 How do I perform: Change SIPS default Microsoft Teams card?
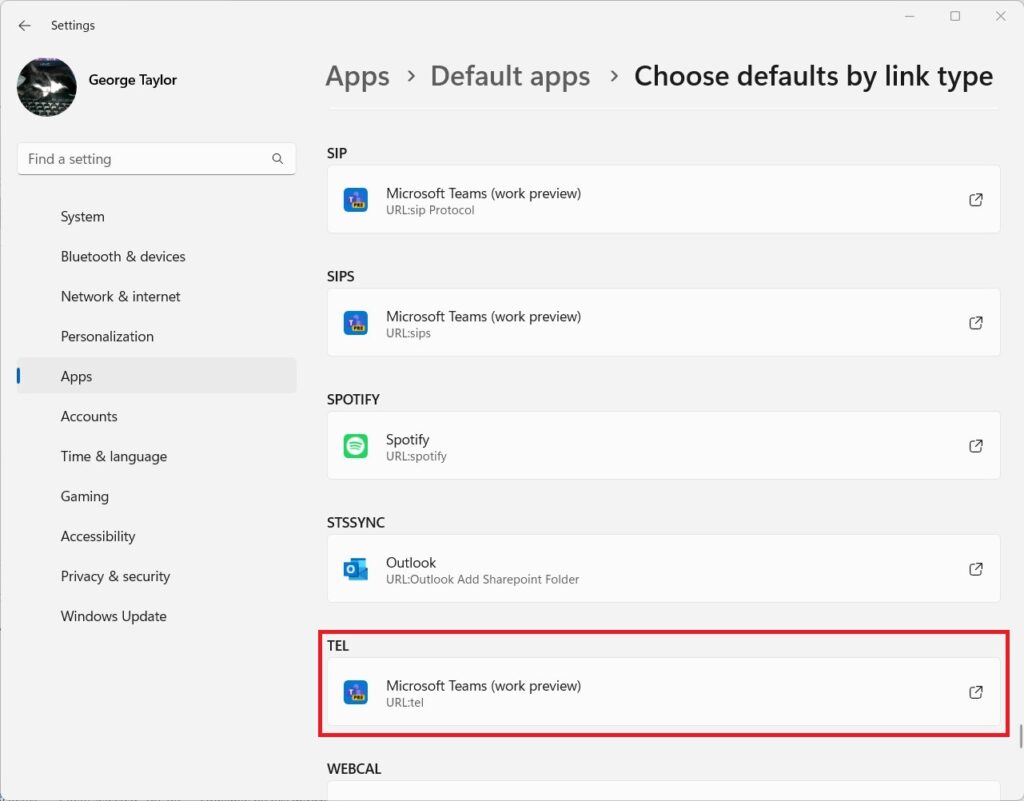pyautogui.click(x=664, y=322)
